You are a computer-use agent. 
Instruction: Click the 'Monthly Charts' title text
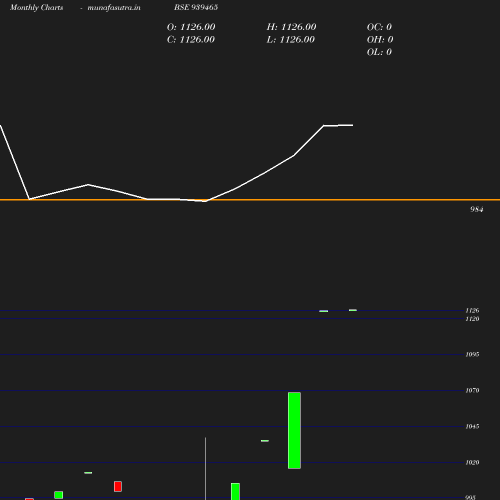37,8
